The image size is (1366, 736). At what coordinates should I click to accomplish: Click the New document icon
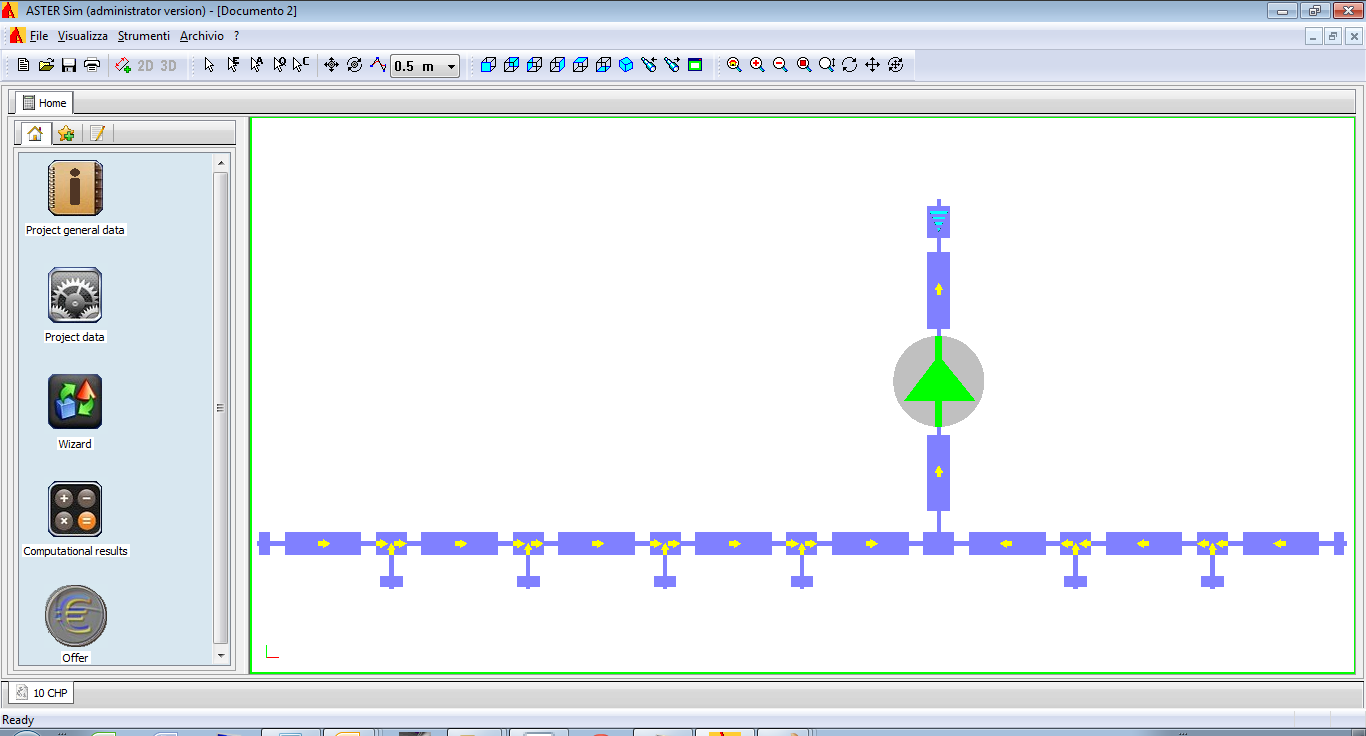24,65
